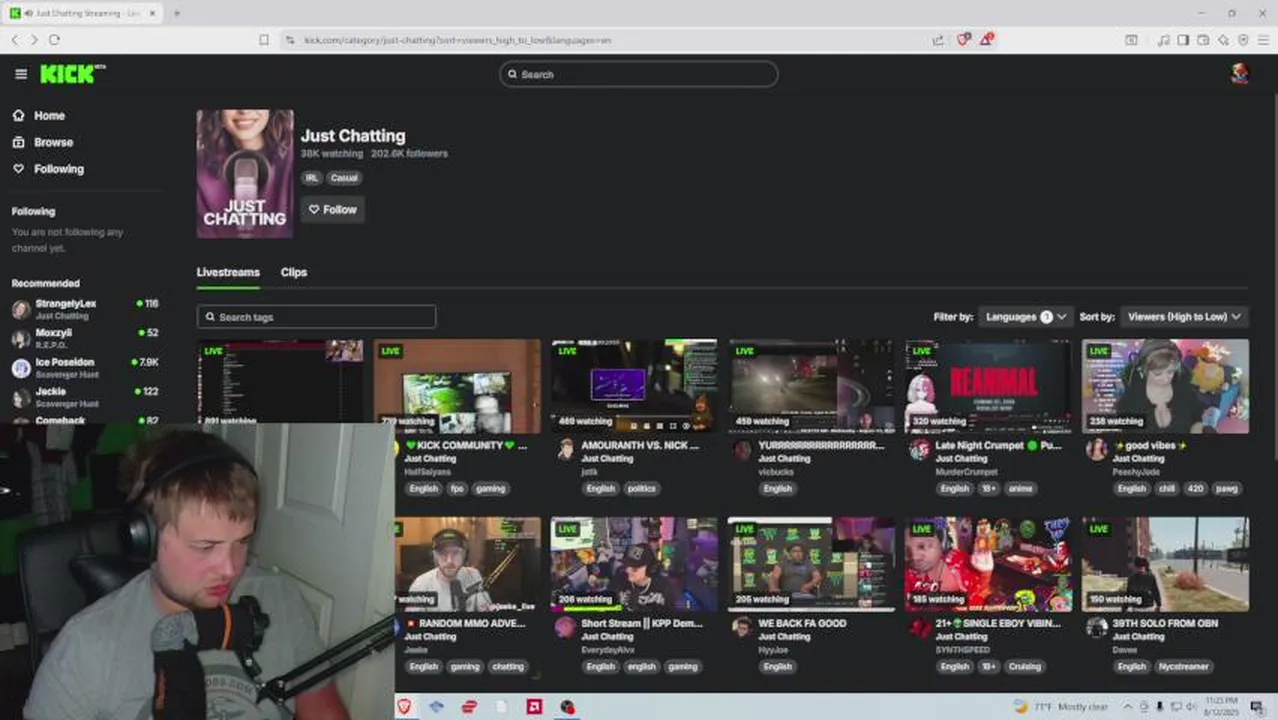Open Browse in the sidebar
Image resolution: width=1278 pixels, height=720 pixels.
click(53, 142)
